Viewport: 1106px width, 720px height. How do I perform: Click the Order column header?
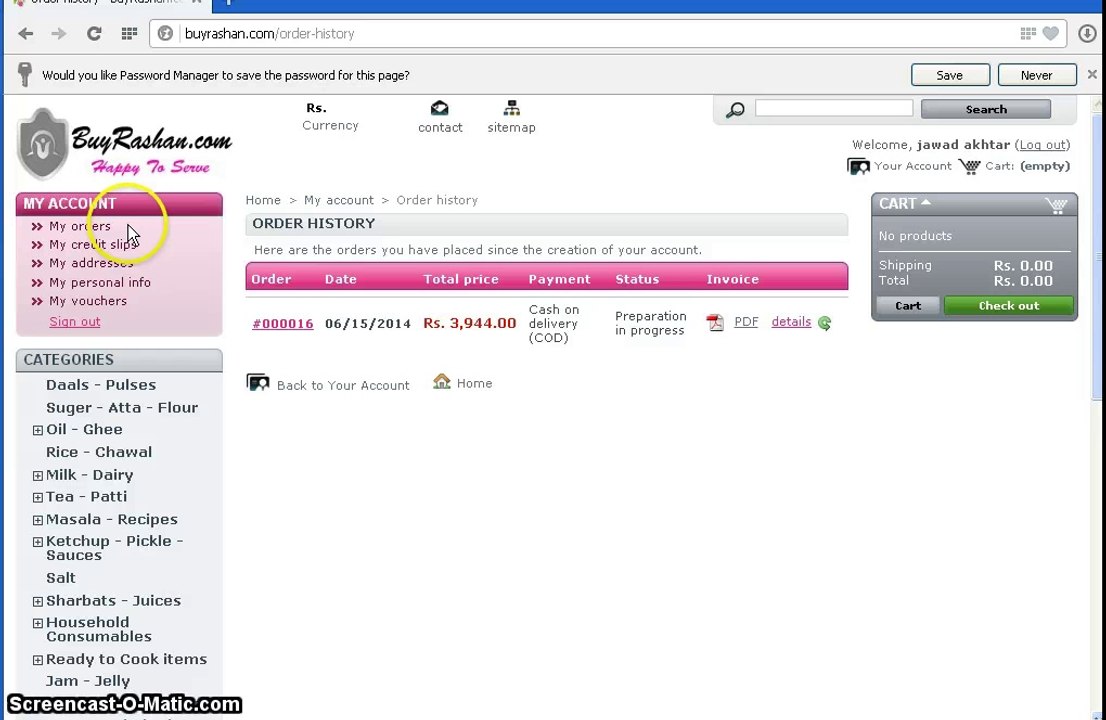pyautogui.click(x=272, y=279)
